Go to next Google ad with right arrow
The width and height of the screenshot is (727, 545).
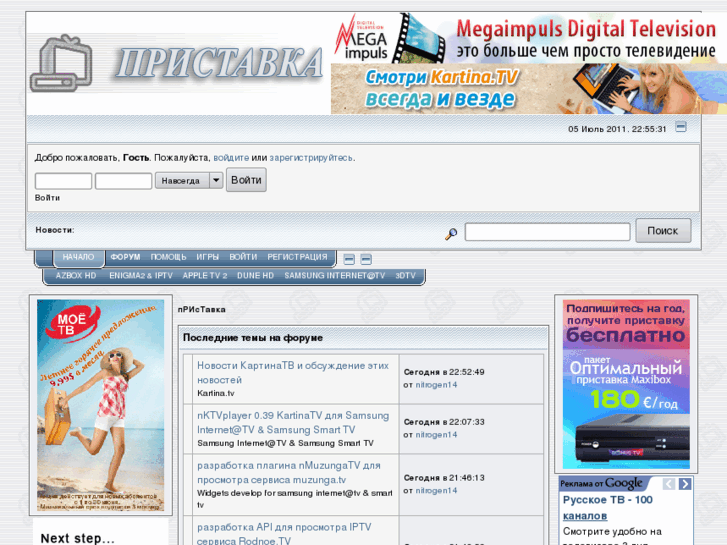click(685, 484)
